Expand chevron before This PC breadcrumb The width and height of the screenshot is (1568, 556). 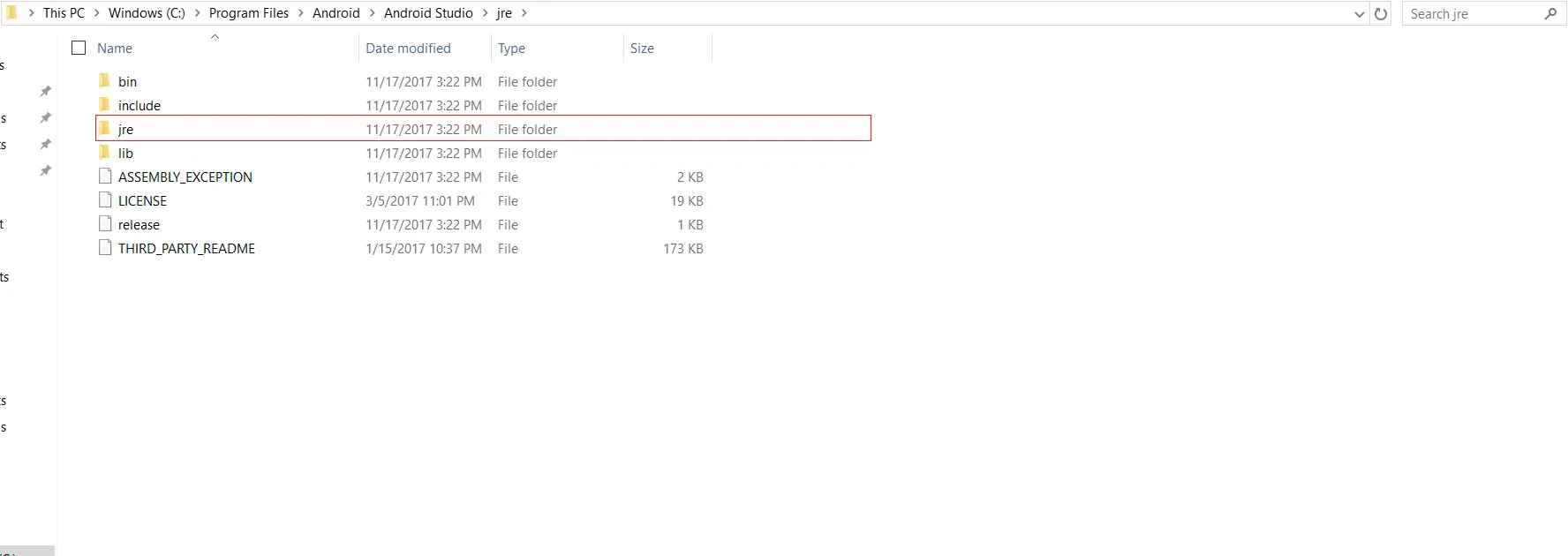[31, 13]
